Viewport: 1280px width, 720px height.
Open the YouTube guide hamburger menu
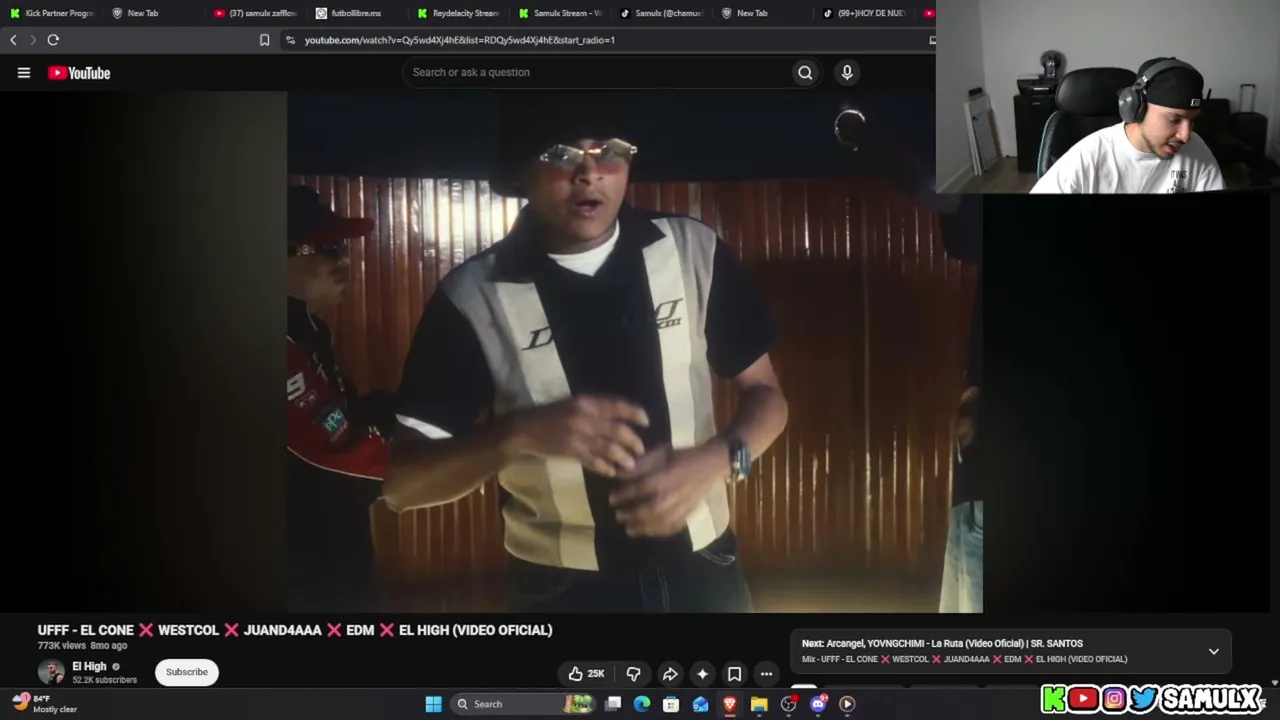coord(24,72)
